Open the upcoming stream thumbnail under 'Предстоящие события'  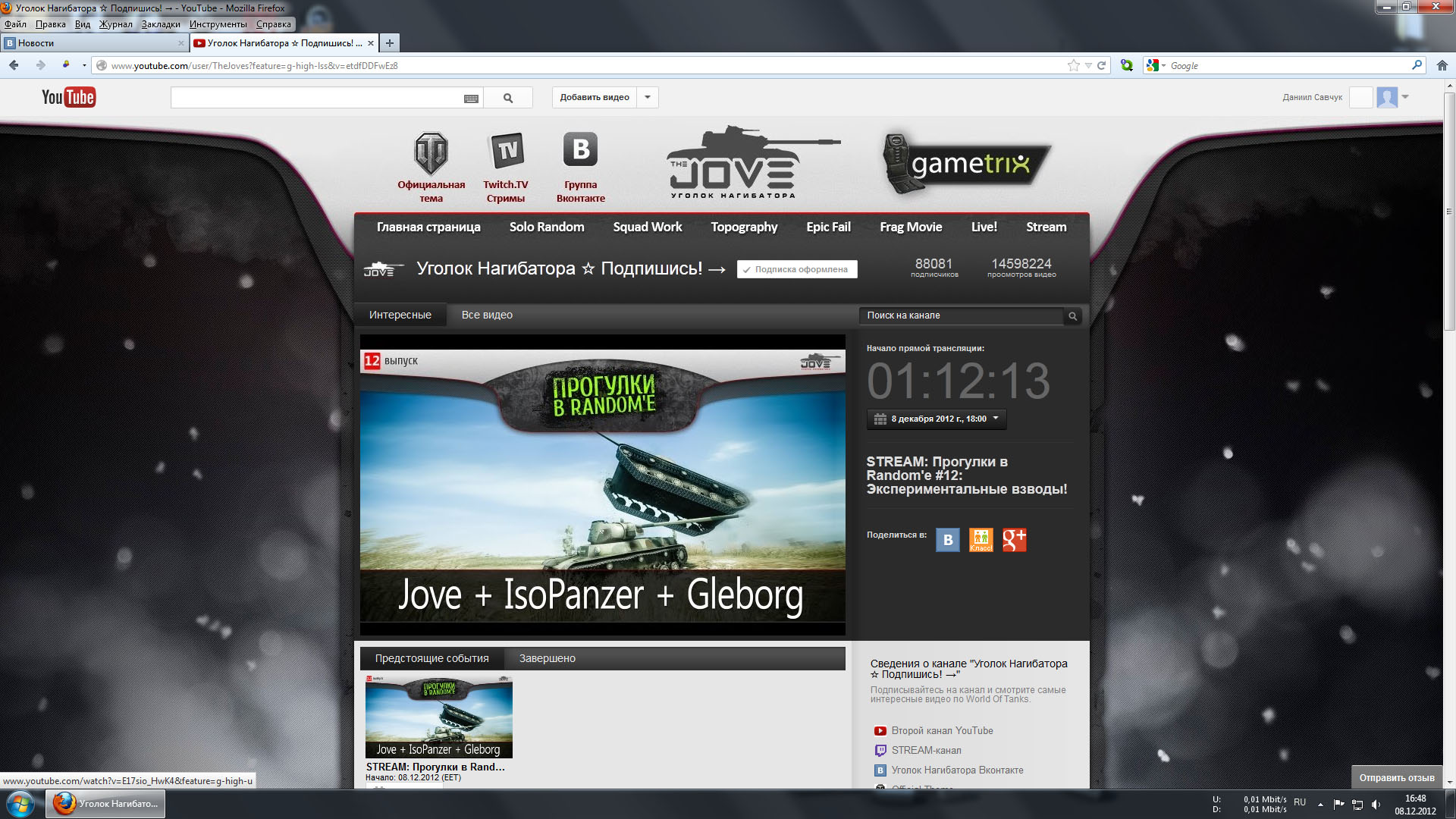pyautogui.click(x=438, y=717)
